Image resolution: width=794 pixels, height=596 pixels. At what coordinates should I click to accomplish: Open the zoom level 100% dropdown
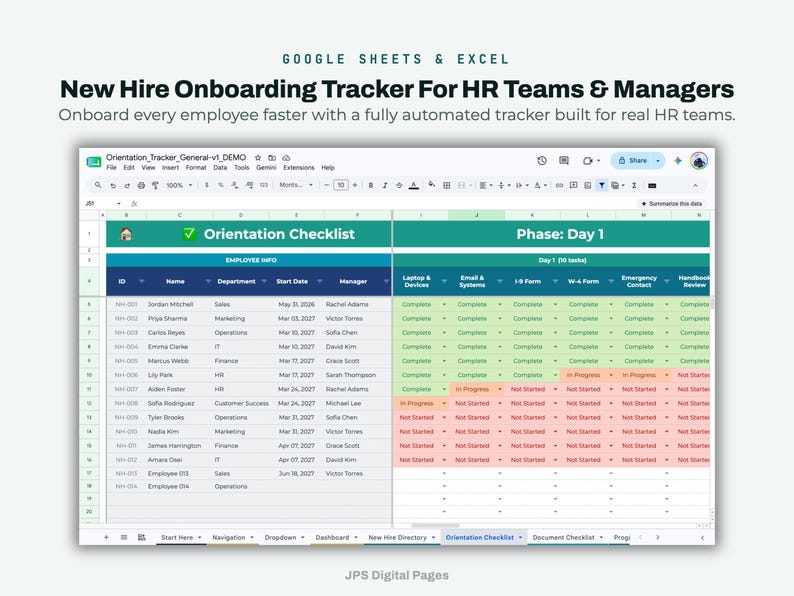(180, 185)
